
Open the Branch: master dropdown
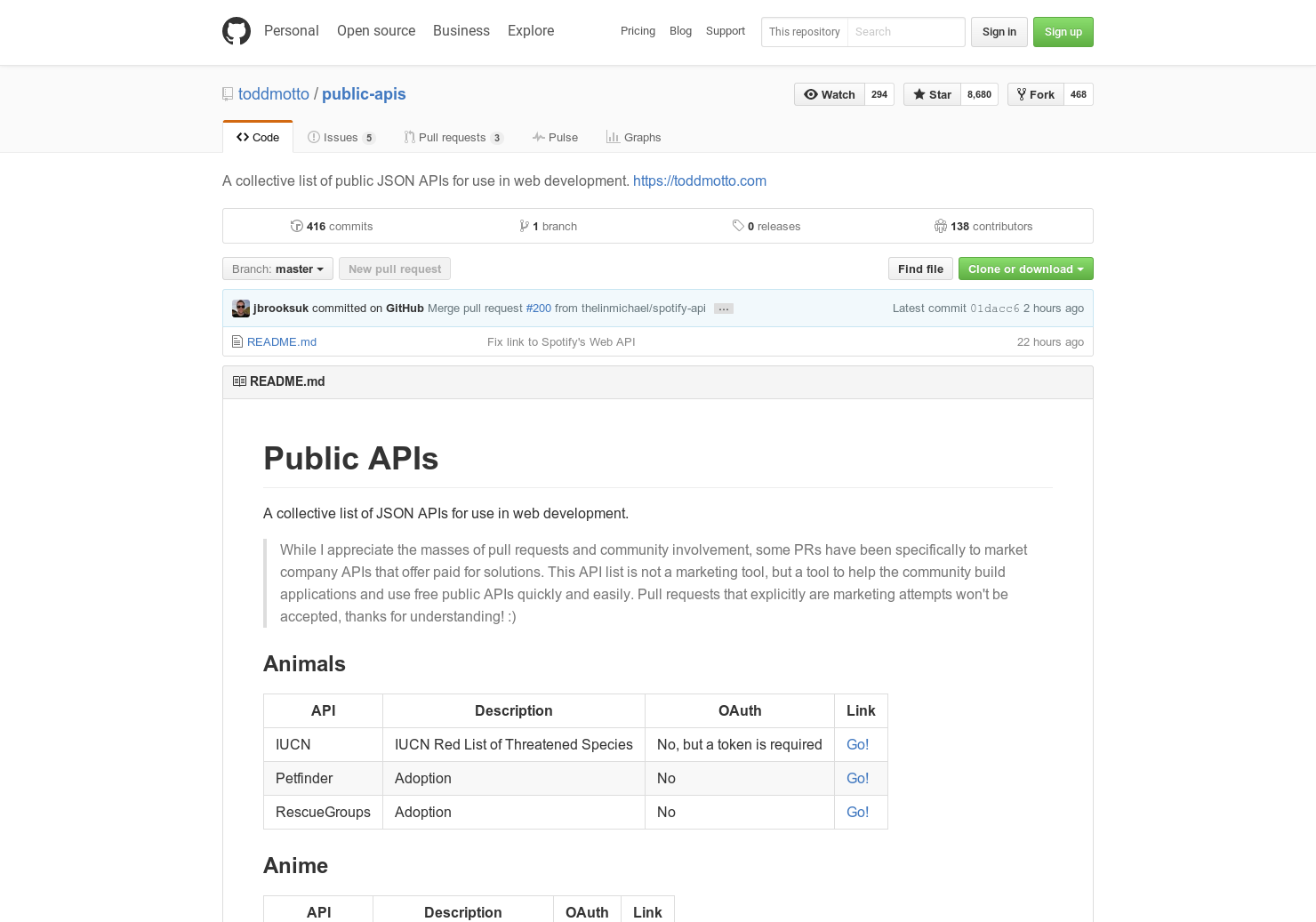point(277,269)
